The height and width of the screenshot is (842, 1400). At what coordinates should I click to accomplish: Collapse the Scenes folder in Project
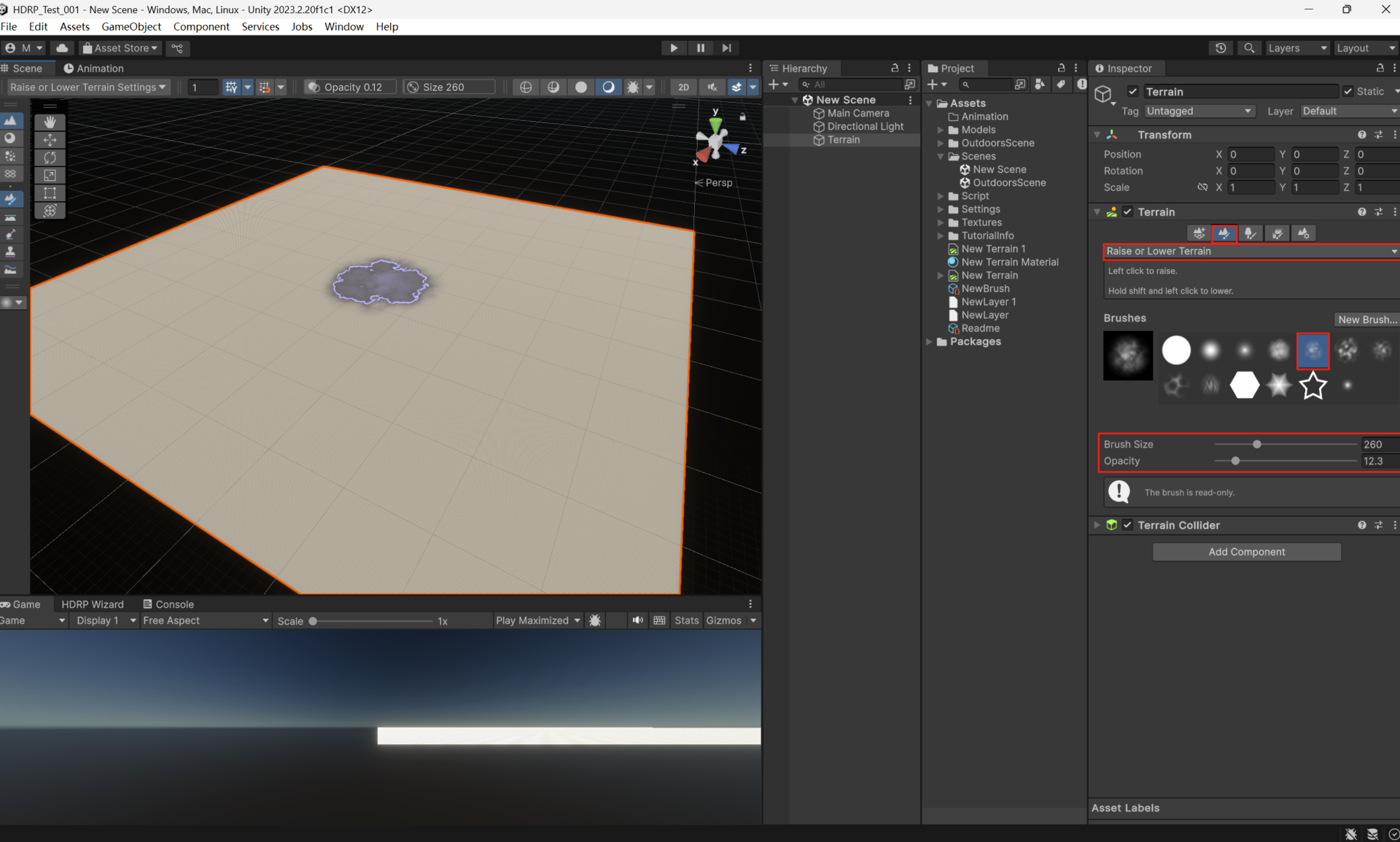941,157
